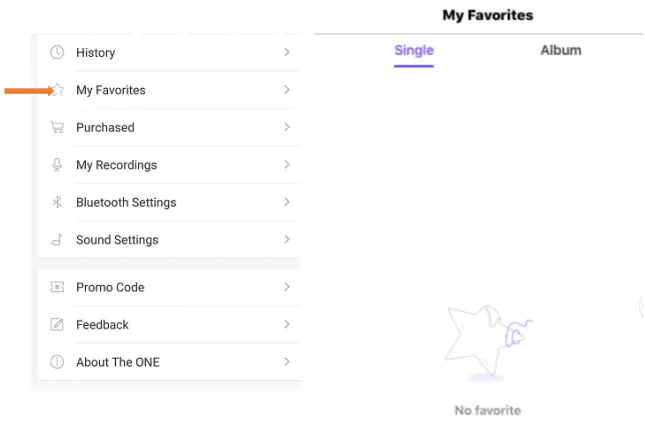Click the Bluetooth Settings icon
The image size is (645, 434).
pyautogui.click(x=57, y=202)
